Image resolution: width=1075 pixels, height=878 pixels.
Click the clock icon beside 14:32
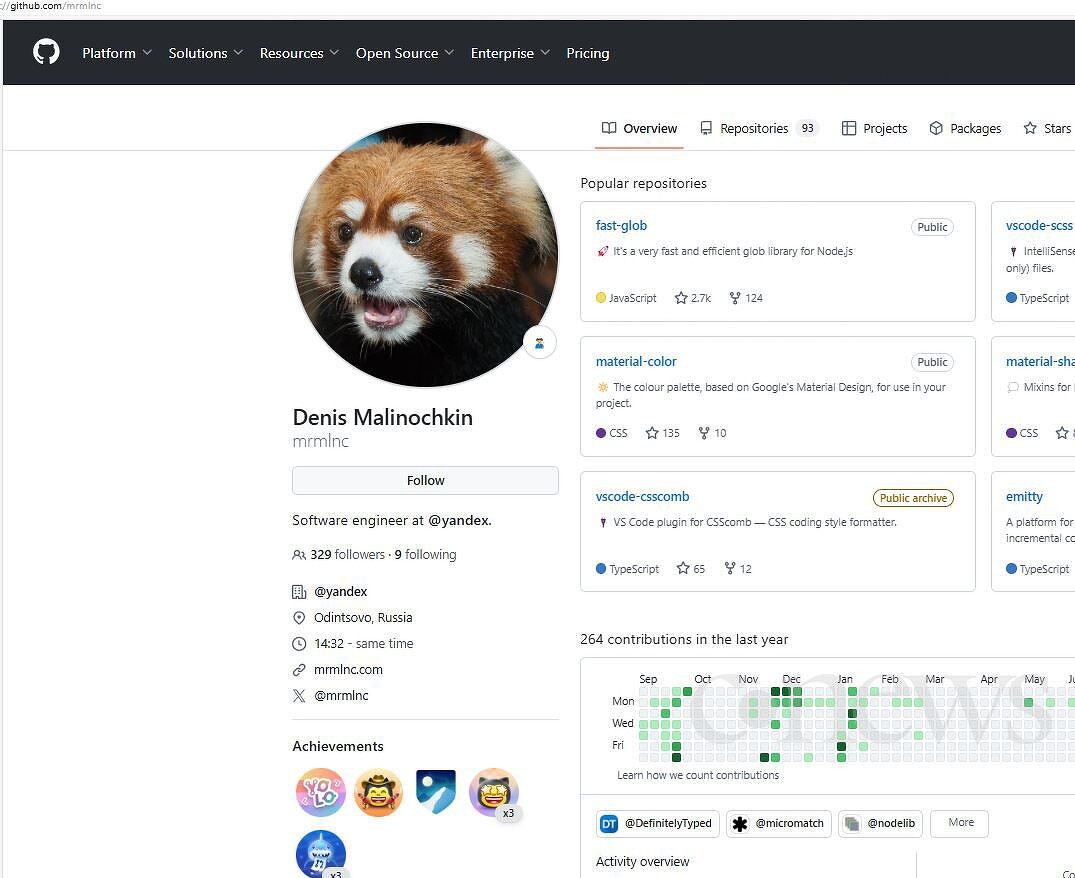click(299, 644)
